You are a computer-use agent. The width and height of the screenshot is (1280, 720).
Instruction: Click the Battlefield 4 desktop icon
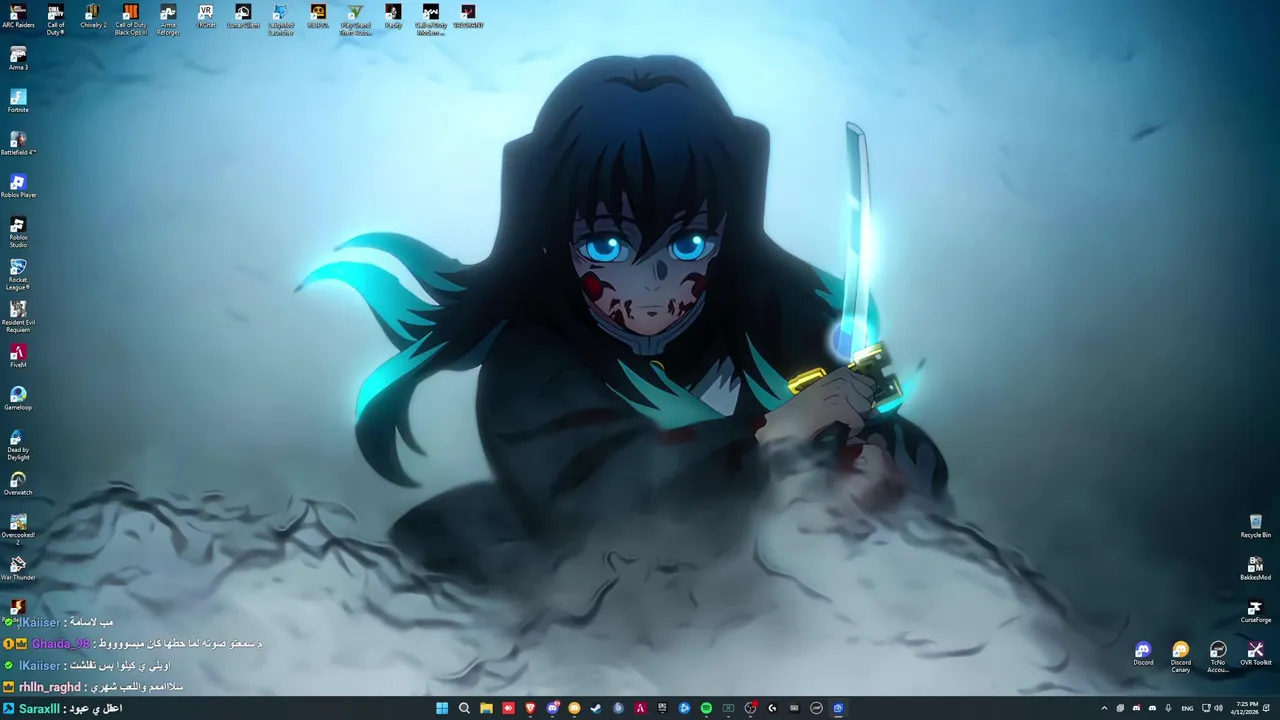point(18,143)
